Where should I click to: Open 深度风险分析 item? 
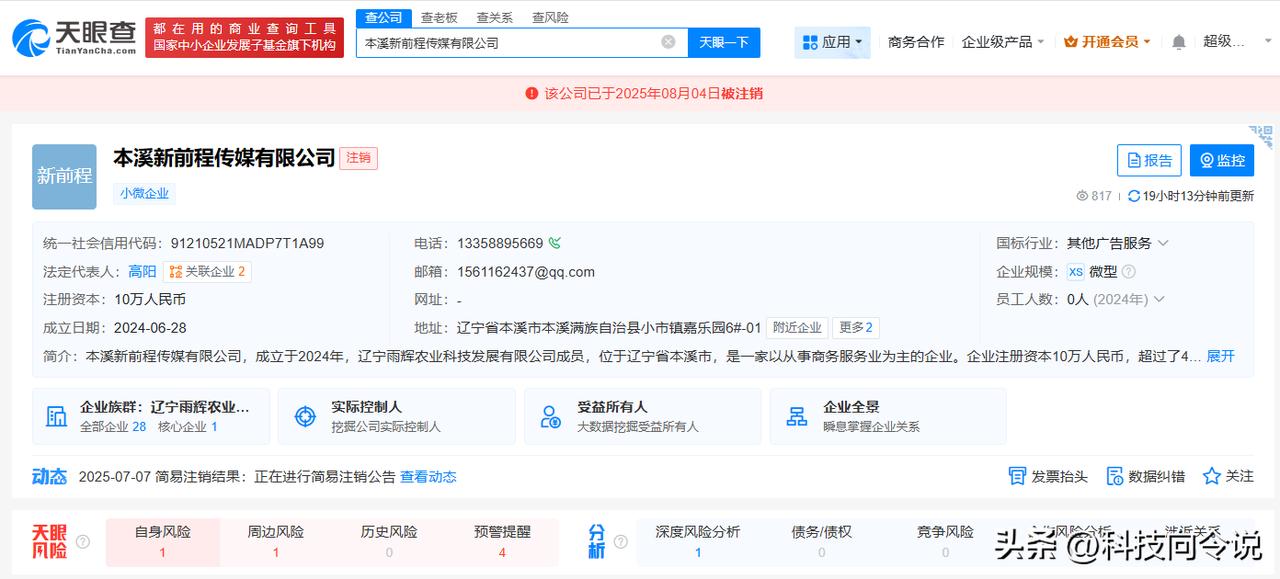(x=698, y=541)
